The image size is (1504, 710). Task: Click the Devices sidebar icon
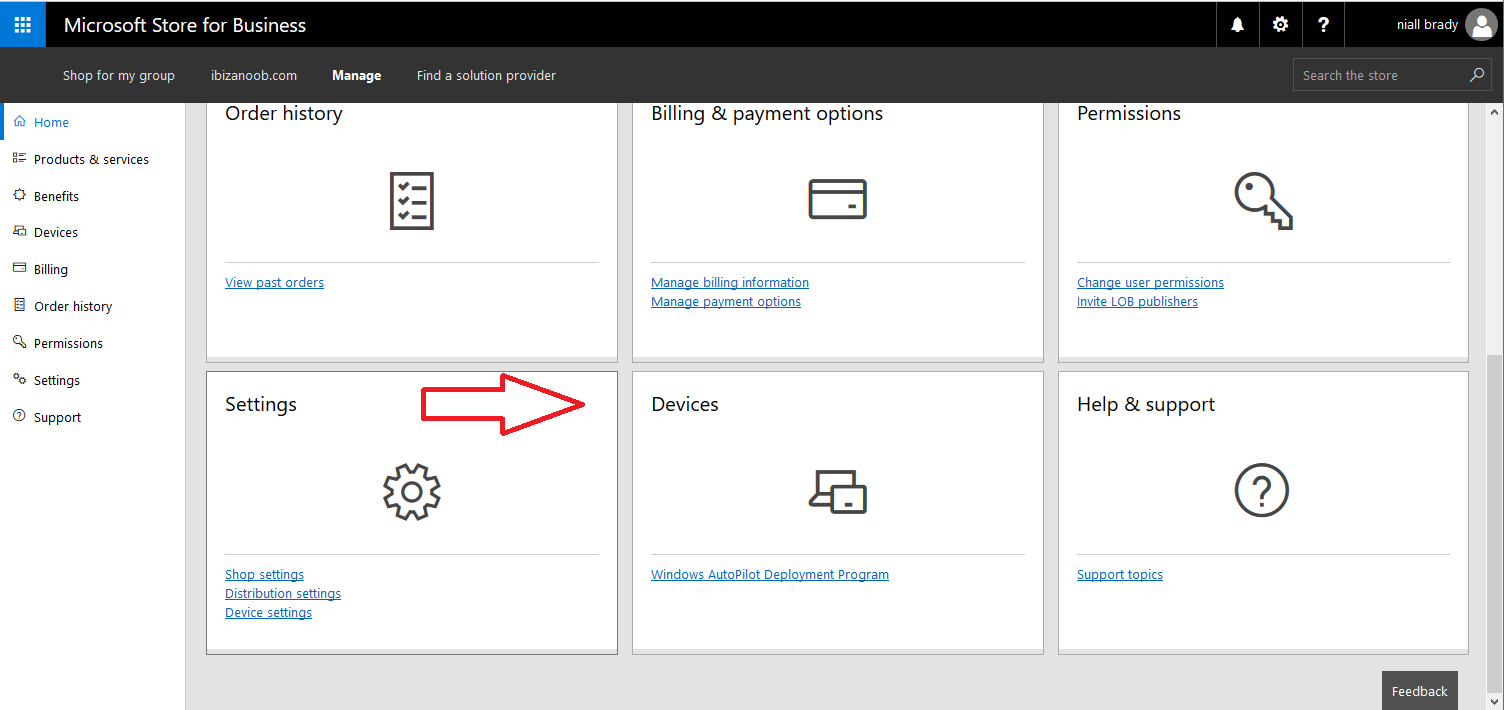[x=20, y=231]
